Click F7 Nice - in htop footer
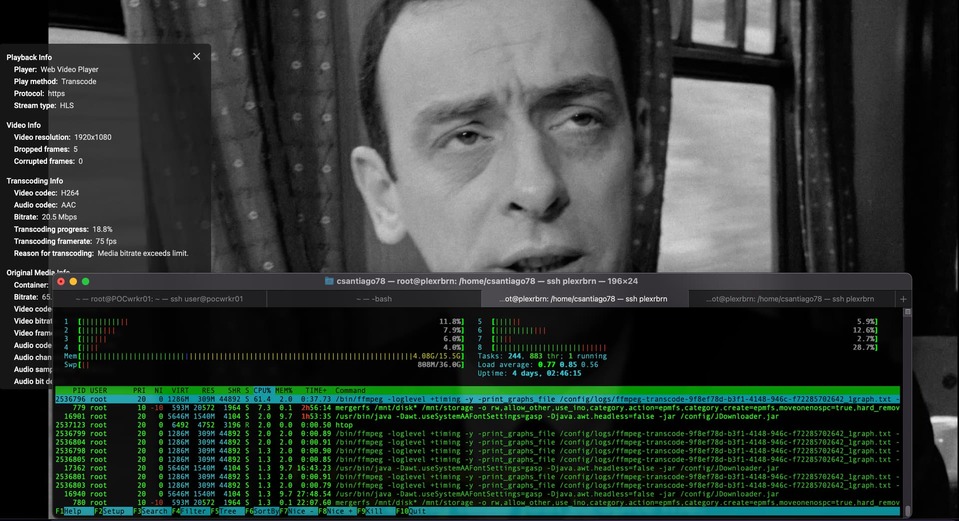Viewport: 959px width, 521px height. tap(297, 511)
